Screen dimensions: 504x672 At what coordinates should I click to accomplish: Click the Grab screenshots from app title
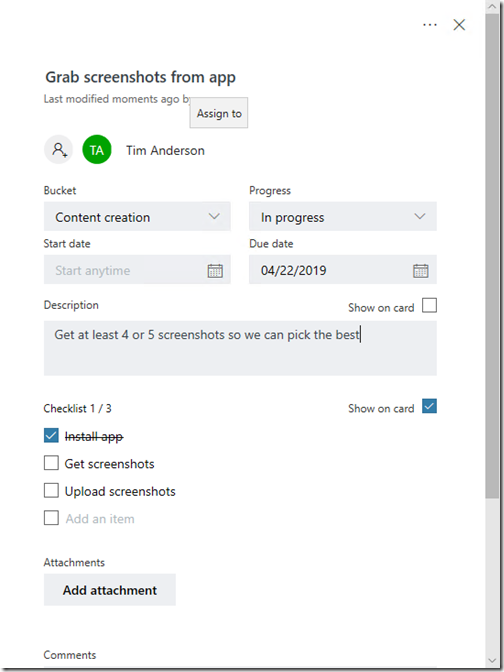(x=141, y=78)
